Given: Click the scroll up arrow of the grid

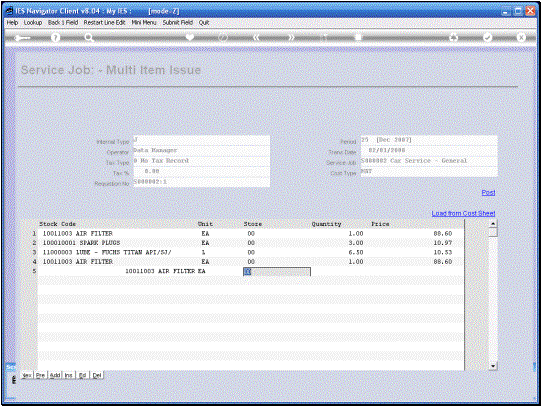Looking at the screenshot, I should [493, 224].
